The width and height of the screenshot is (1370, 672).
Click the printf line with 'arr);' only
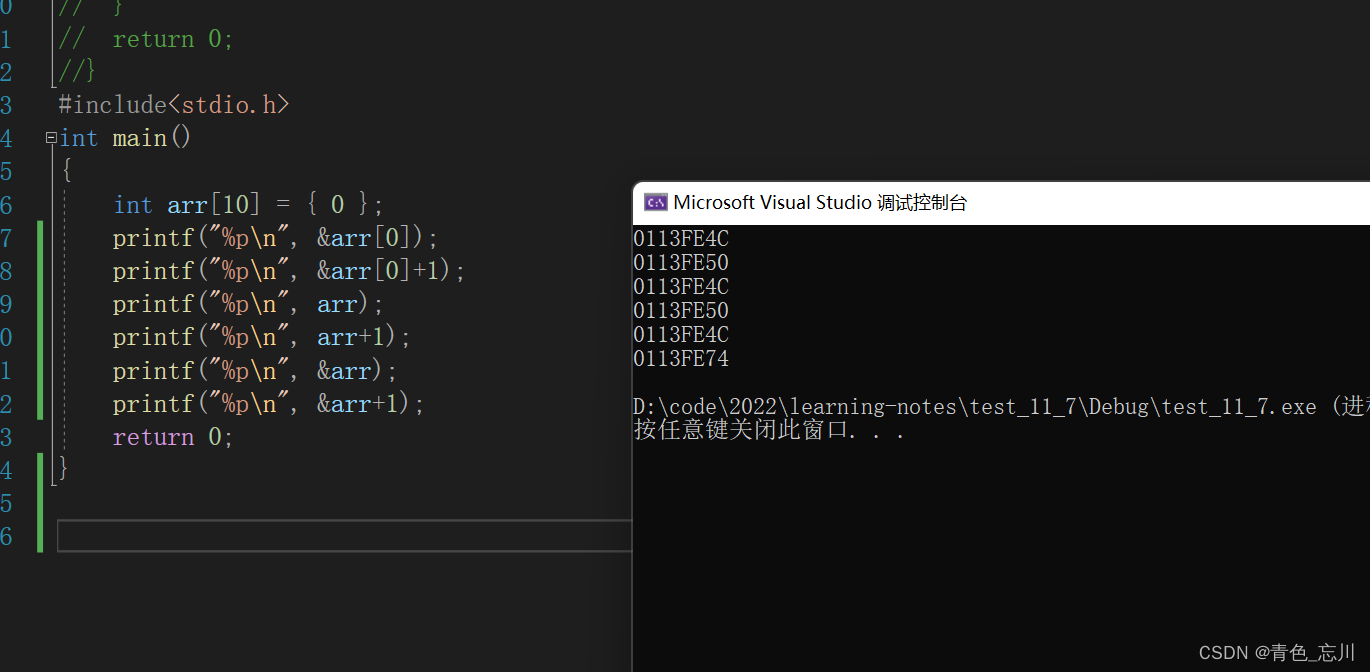248,304
